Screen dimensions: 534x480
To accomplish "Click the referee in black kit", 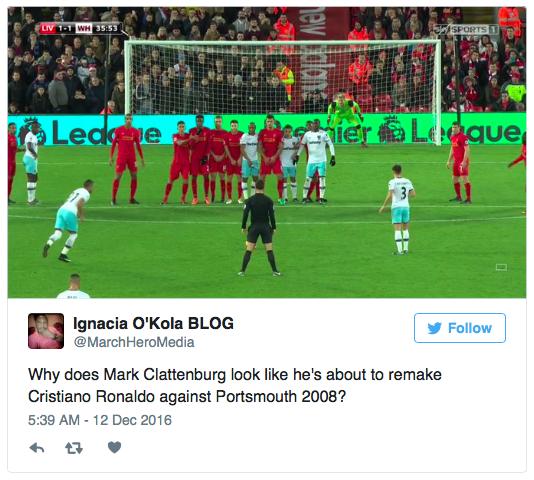I will [x=259, y=227].
